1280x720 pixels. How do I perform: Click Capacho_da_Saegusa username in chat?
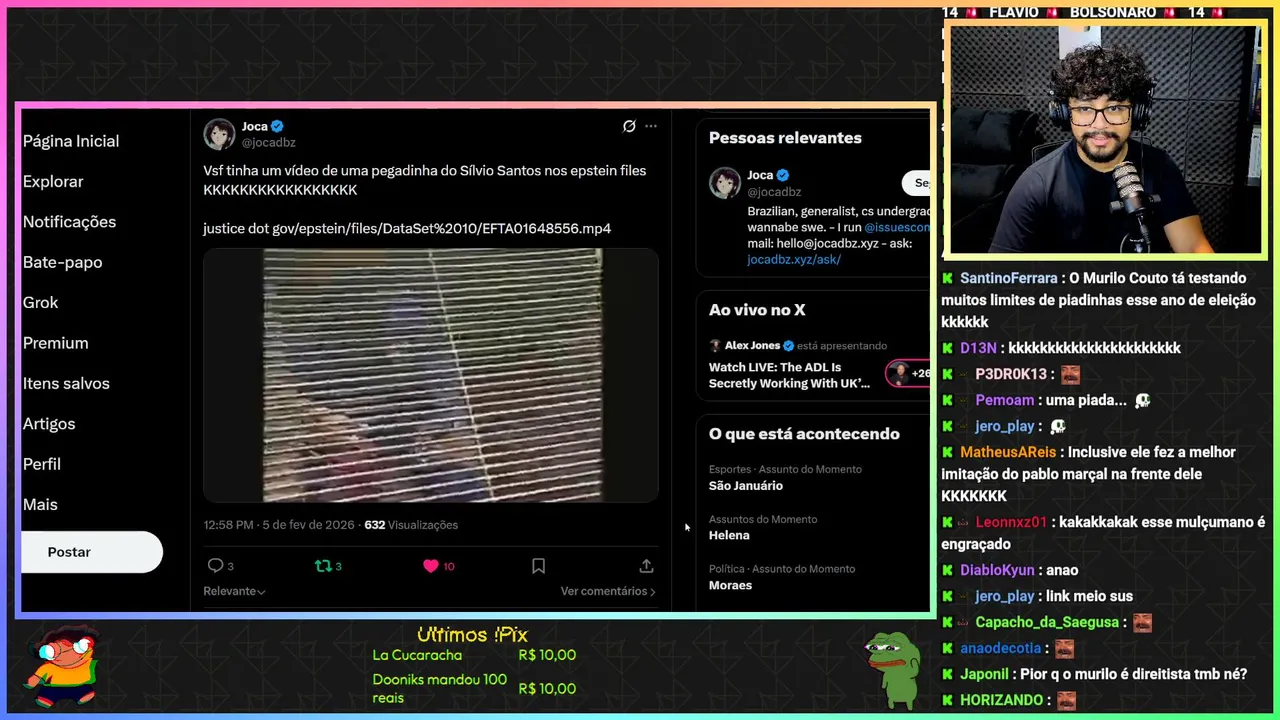point(1047,622)
